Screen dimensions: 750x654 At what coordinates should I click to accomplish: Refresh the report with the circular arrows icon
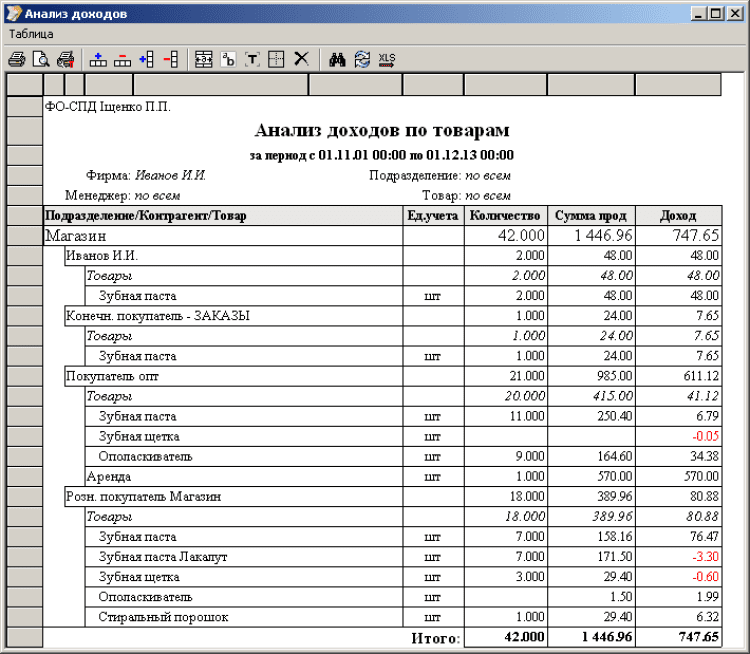[x=362, y=60]
